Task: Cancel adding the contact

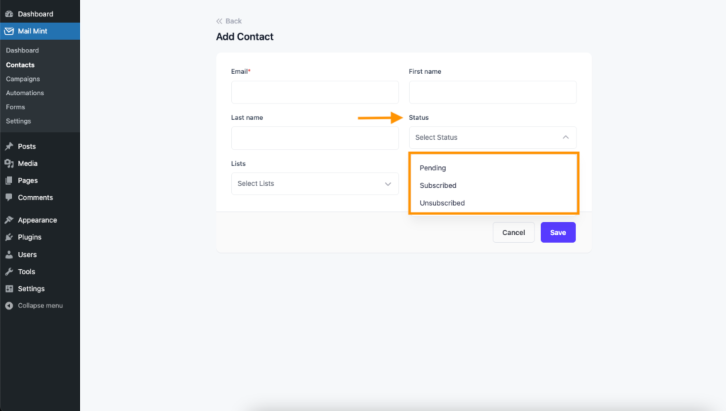Action: tap(513, 232)
